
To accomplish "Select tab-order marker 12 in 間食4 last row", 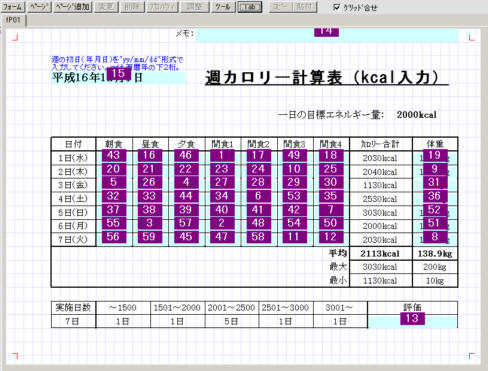I will point(330,237).
